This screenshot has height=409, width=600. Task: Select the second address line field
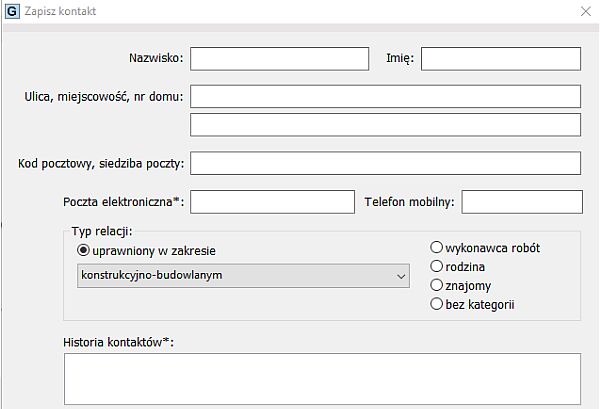pos(385,124)
